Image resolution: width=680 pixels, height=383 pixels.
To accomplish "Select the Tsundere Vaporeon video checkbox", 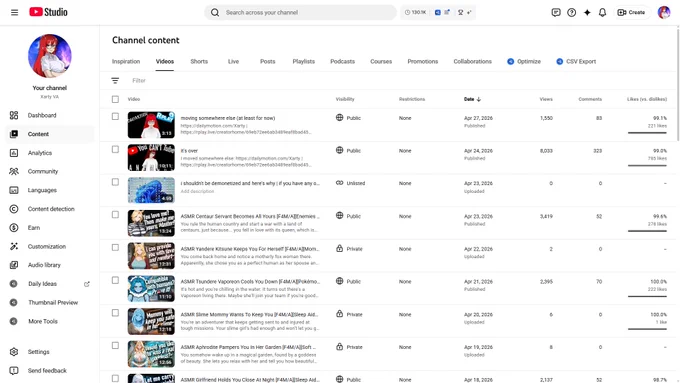I will click(x=115, y=280).
